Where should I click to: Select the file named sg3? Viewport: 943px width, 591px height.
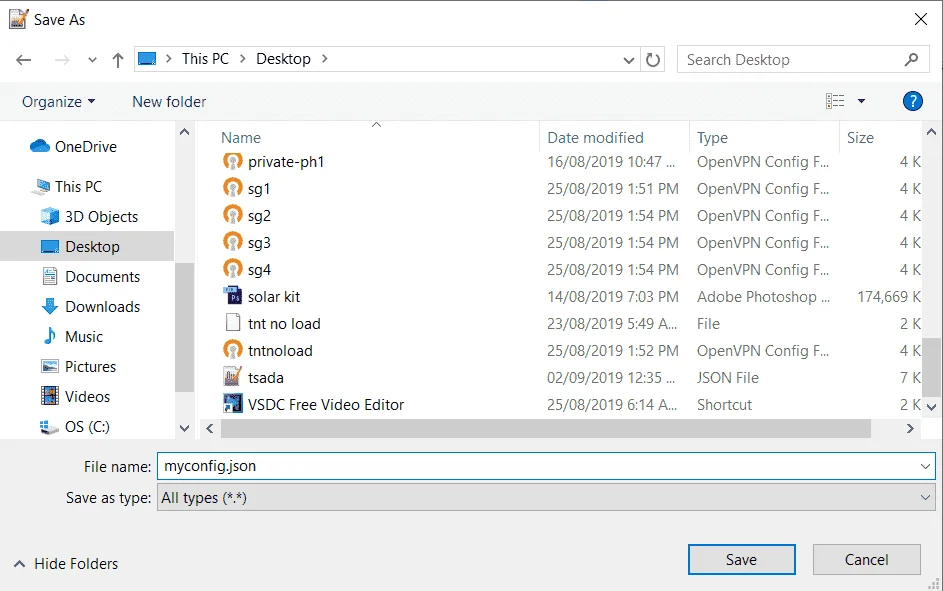(259, 243)
